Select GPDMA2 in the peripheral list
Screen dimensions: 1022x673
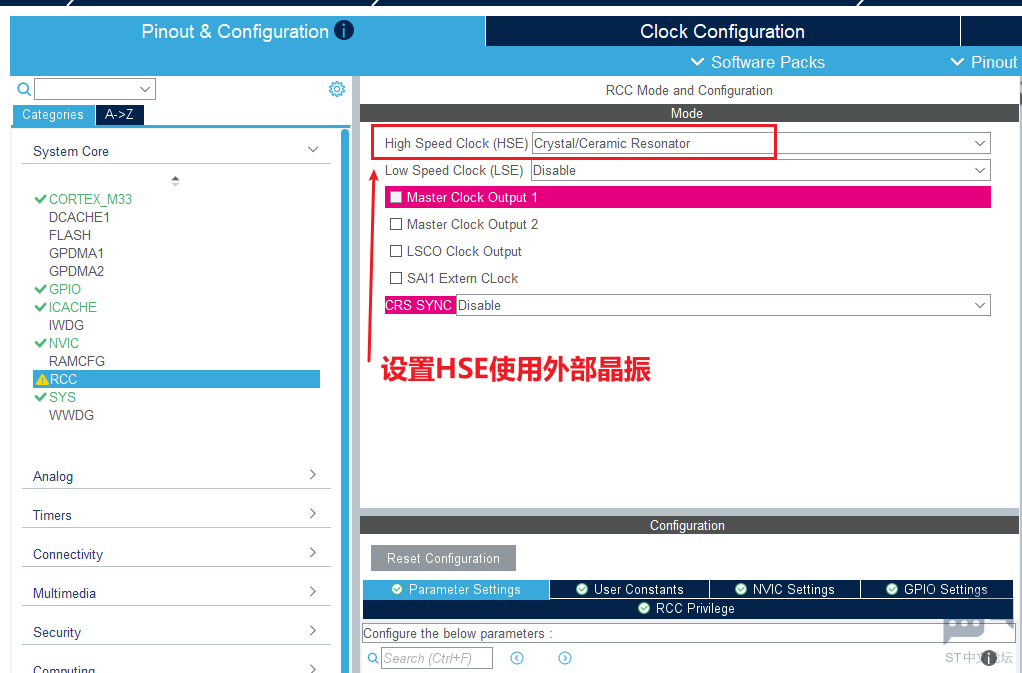(76, 271)
